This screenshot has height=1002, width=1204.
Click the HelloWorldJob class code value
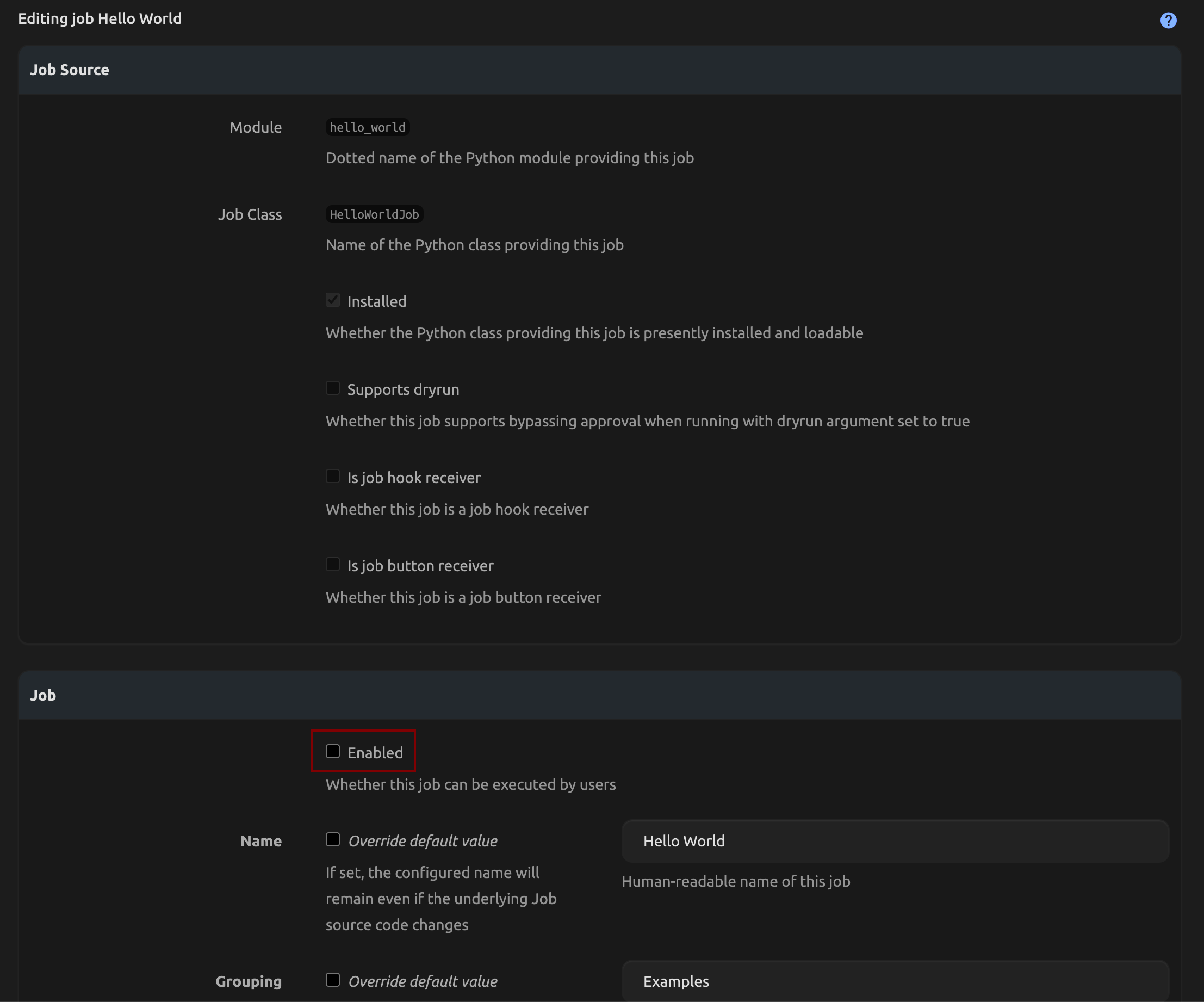[x=374, y=214]
